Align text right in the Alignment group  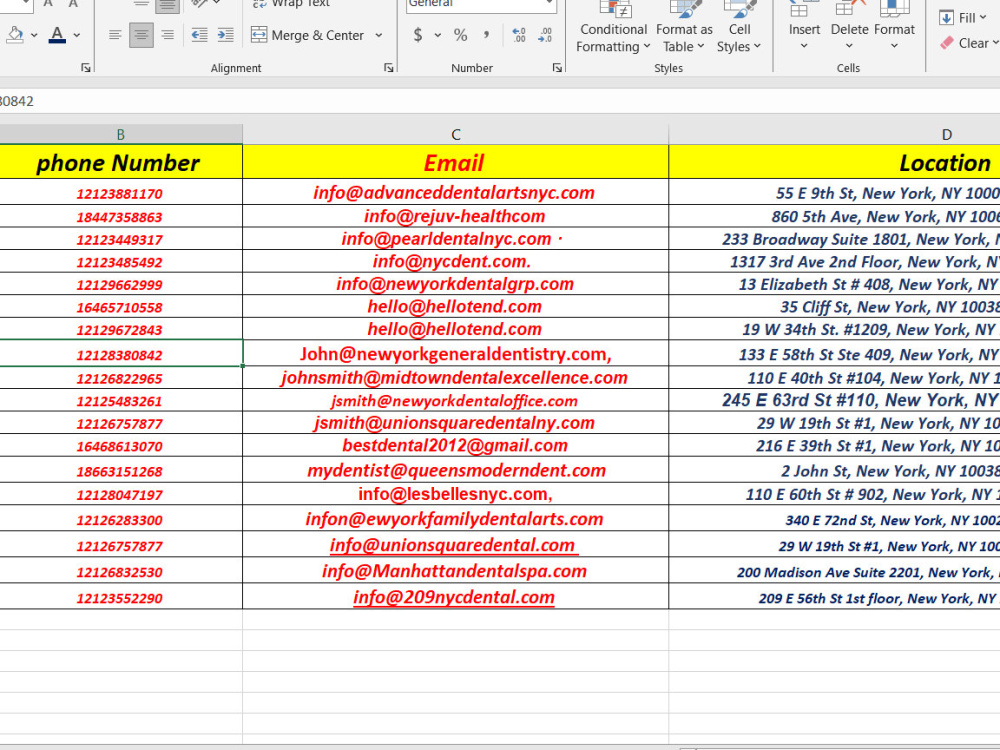pyautogui.click(x=168, y=35)
